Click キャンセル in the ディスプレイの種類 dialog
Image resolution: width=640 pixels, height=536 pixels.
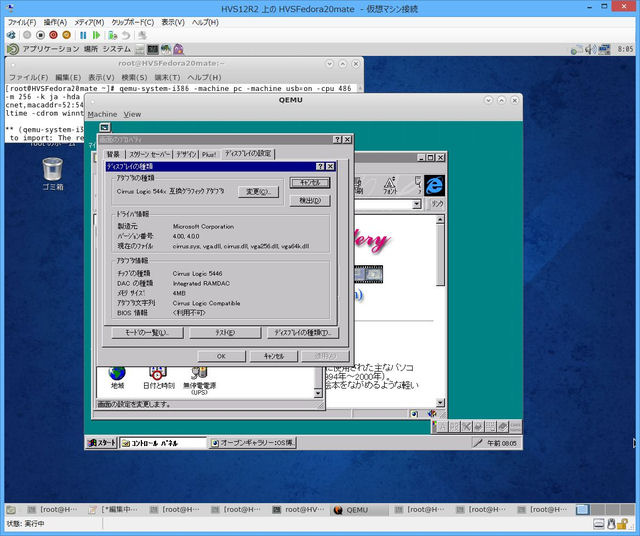coord(310,182)
